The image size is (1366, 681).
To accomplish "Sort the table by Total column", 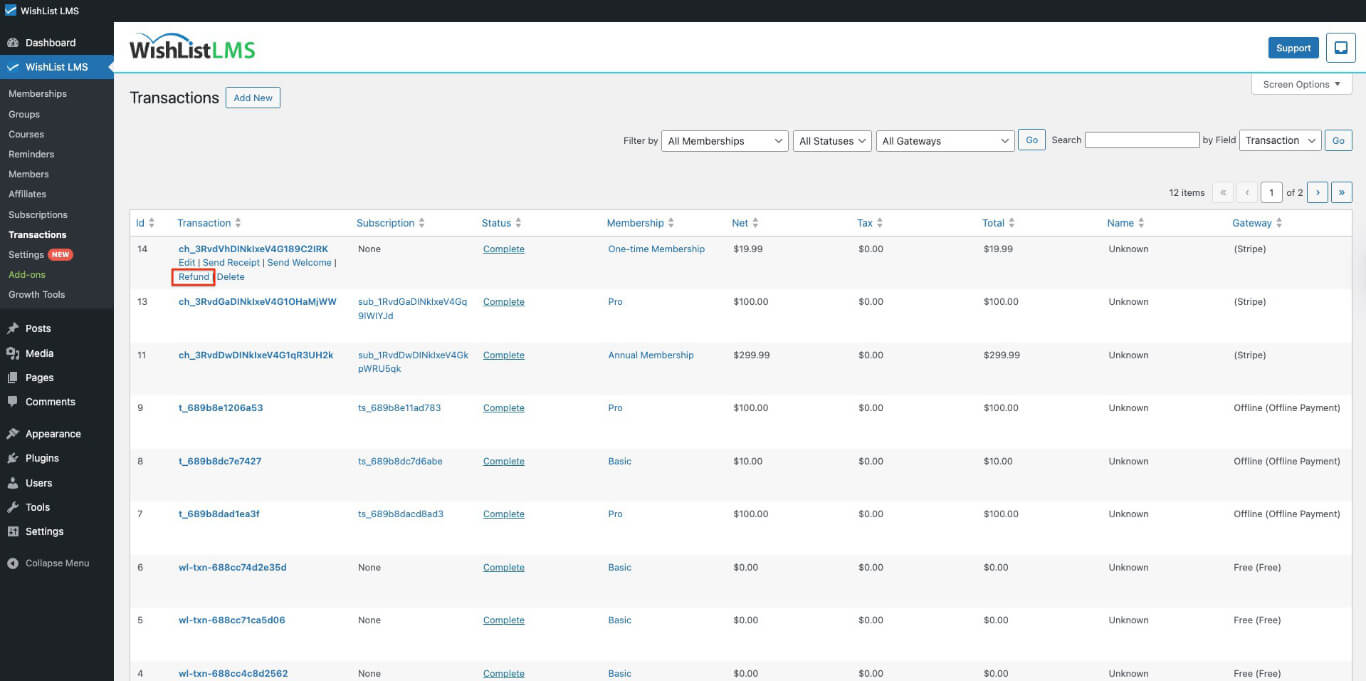I will click(998, 223).
